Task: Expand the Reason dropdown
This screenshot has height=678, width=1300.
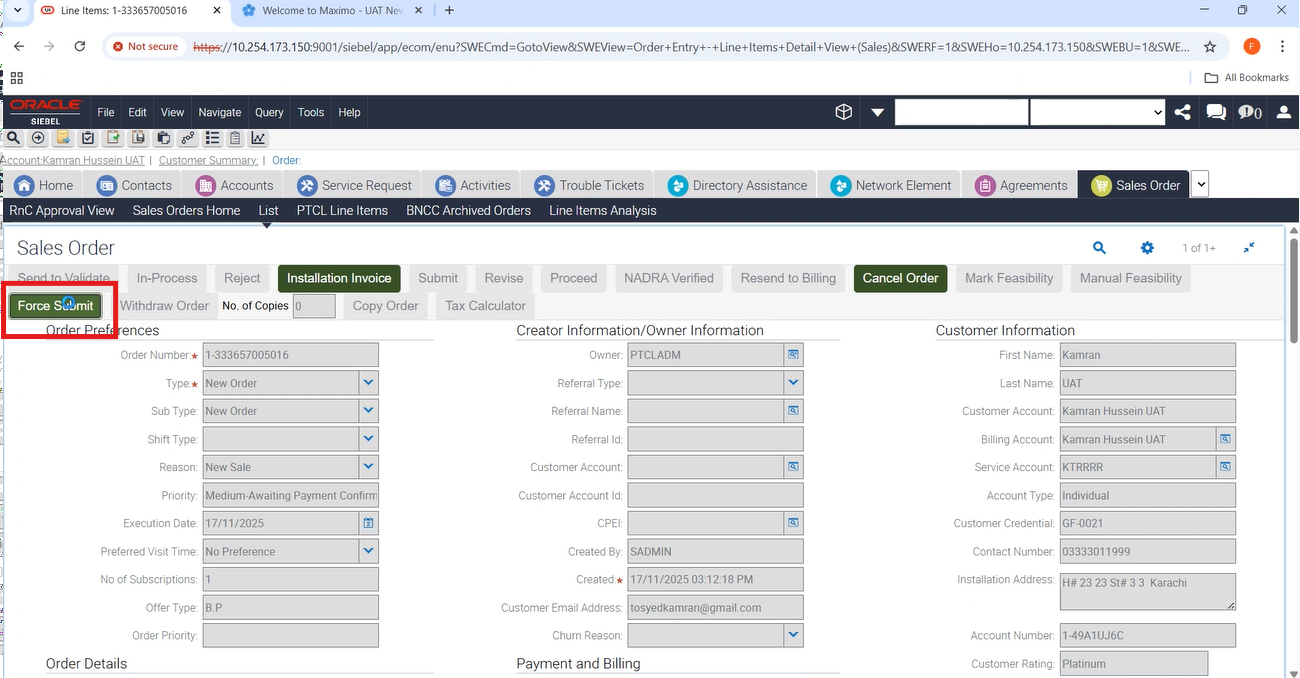Action: tap(368, 467)
